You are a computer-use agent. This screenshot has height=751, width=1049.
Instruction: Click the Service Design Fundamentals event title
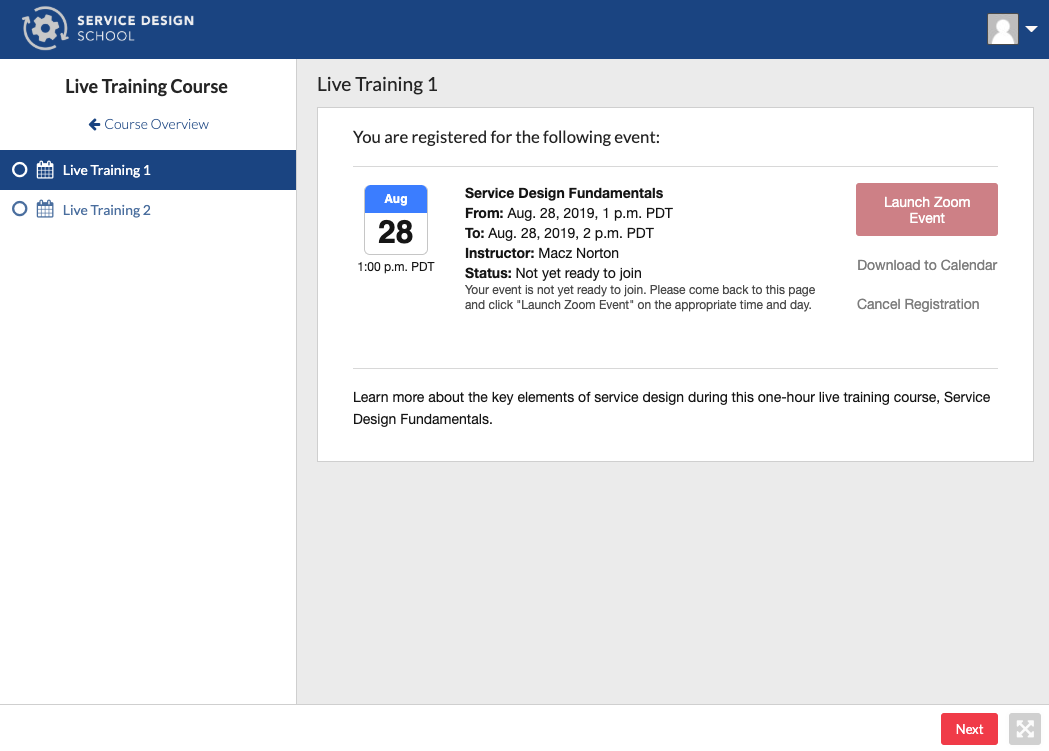(x=564, y=193)
